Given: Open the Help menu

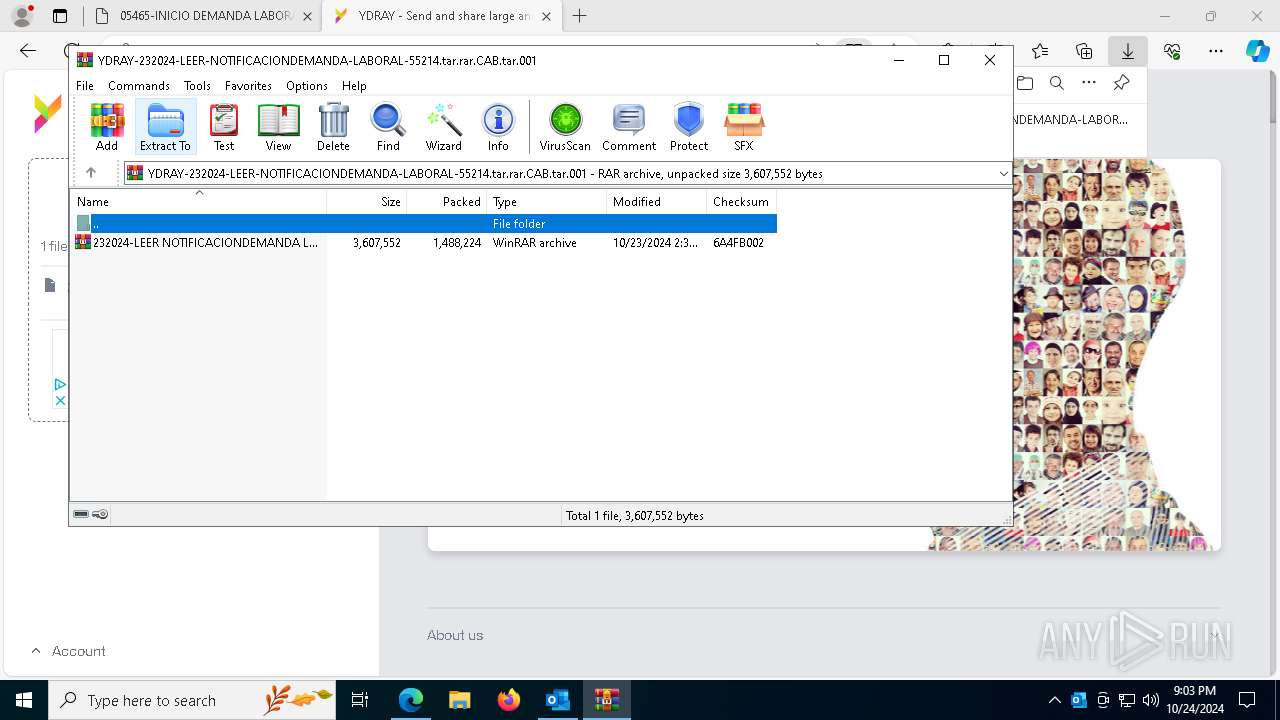Looking at the screenshot, I should pyautogui.click(x=354, y=86).
